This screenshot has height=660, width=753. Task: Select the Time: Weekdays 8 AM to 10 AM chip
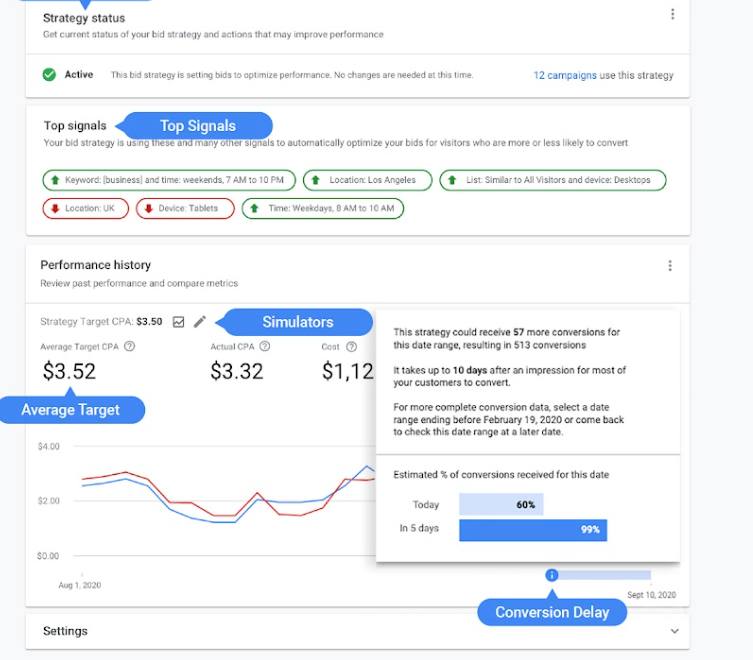pyautogui.click(x=323, y=208)
